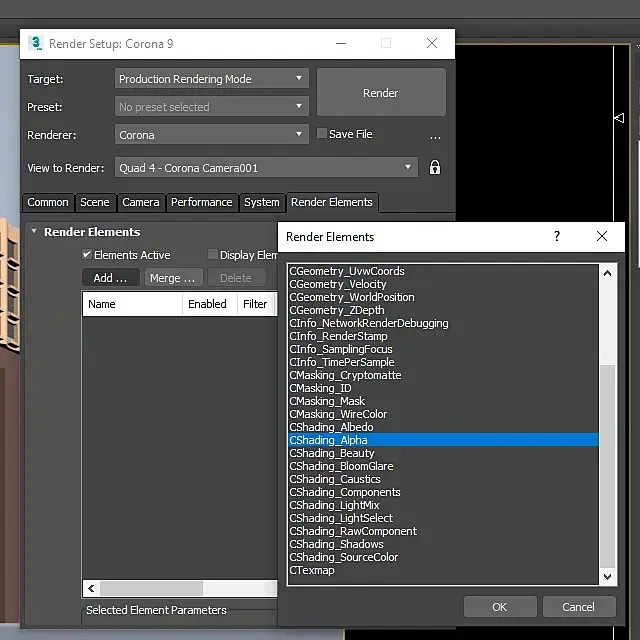Select CTexmap element
The image size is (640, 640).
click(x=443, y=570)
